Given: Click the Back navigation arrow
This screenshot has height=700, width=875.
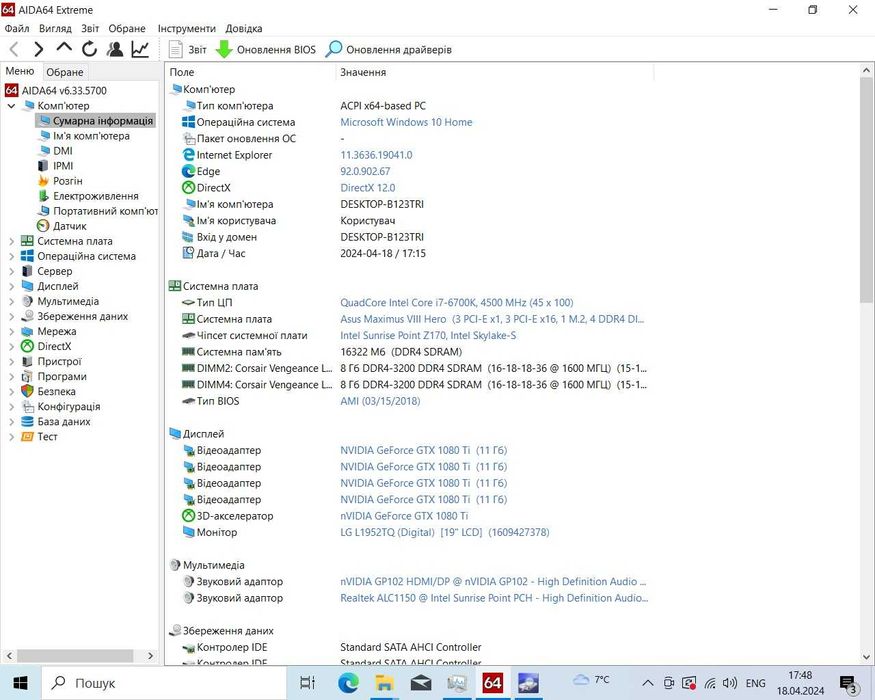Looking at the screenshot, I should pos(15,49).
